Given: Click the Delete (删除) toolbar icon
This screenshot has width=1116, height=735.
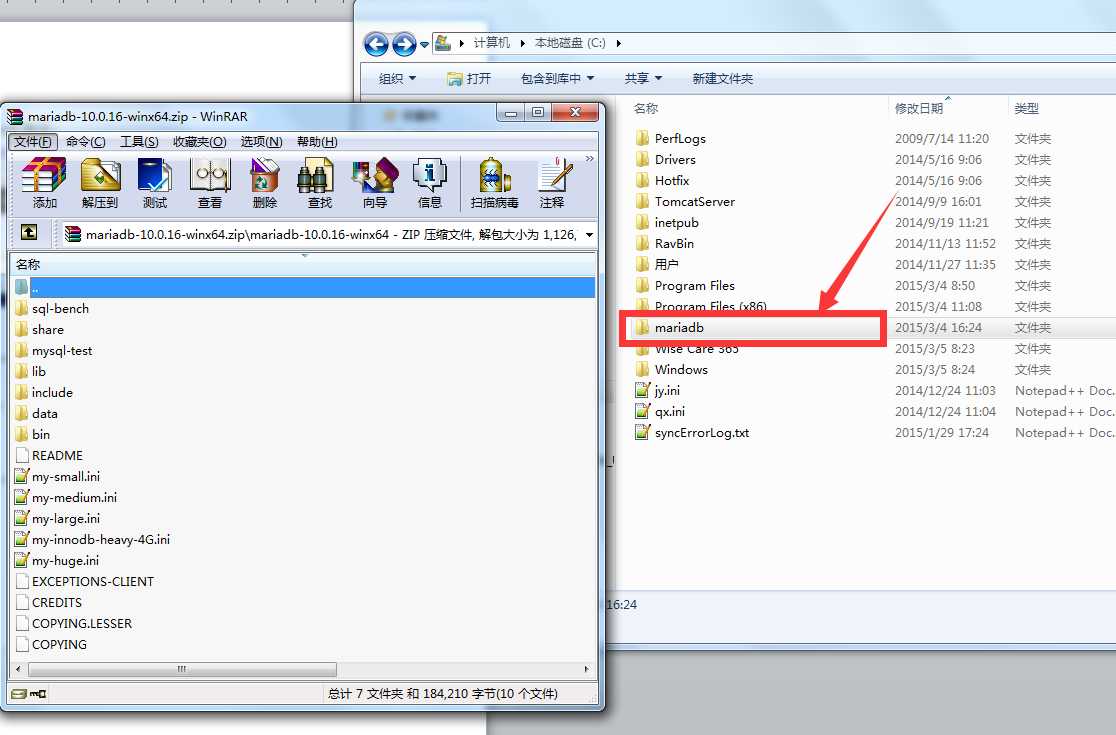Looking at the screenshot, I should click(265, 184).
